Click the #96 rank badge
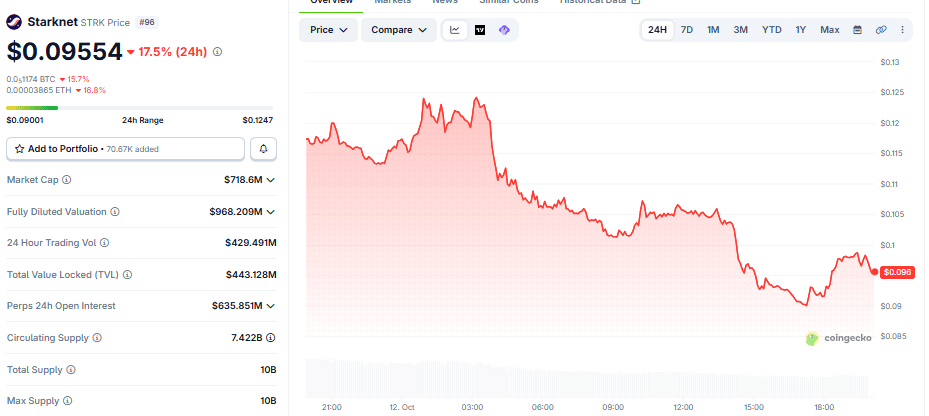Screen dimensions: 929x416 pos(147,23)
